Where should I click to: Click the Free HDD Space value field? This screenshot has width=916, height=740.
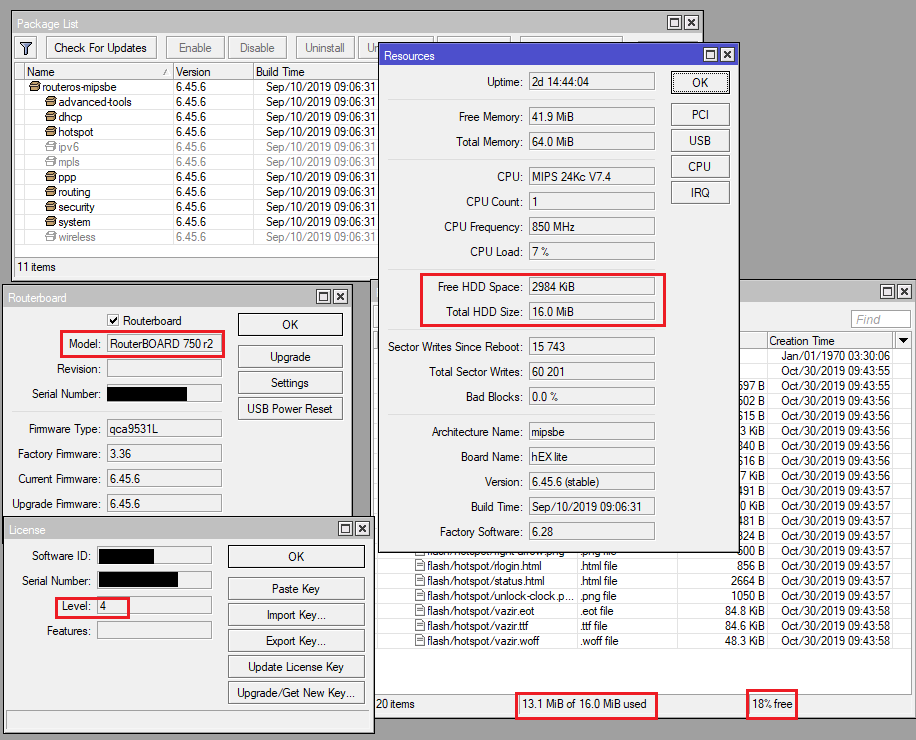[x=592, y=287]
